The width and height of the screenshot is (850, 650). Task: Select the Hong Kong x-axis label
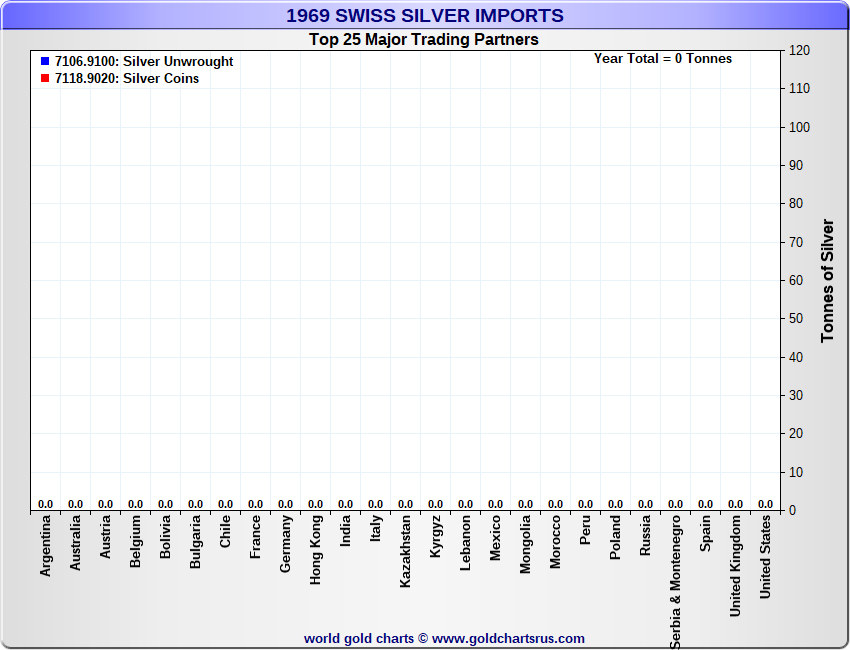[316, 550]
